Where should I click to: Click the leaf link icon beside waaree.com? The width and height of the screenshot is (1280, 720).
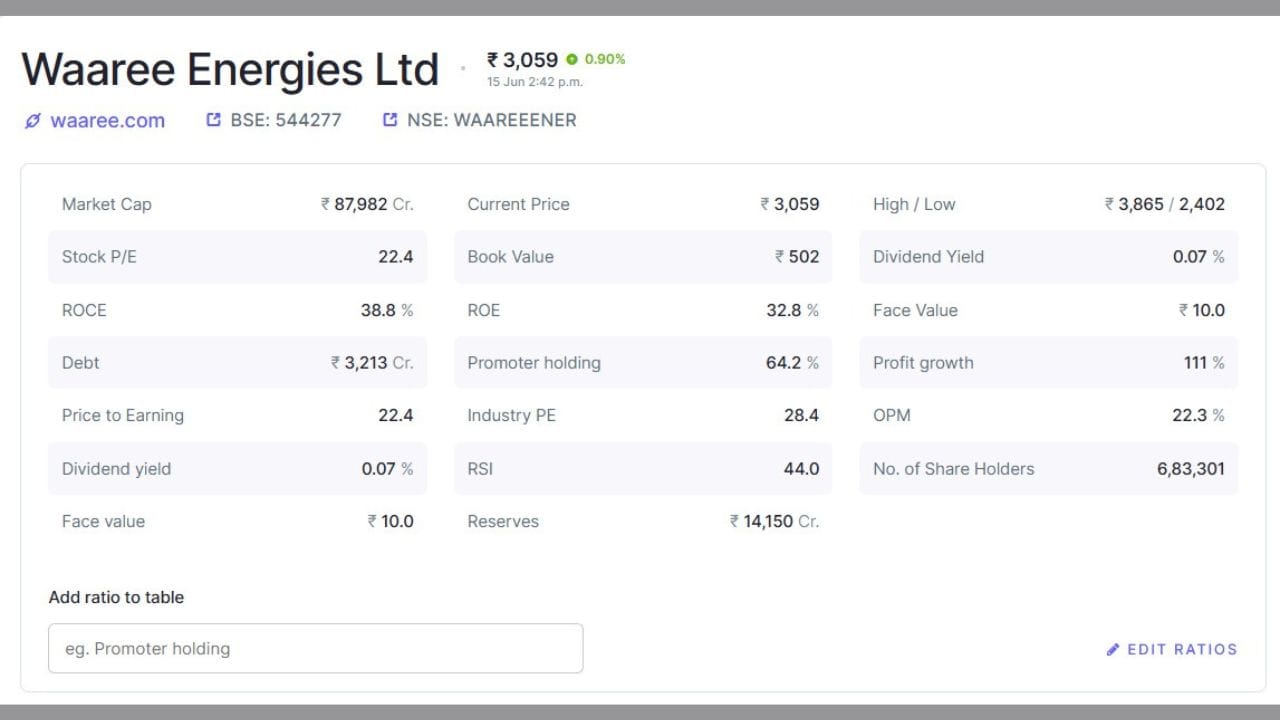coord(33,121)
